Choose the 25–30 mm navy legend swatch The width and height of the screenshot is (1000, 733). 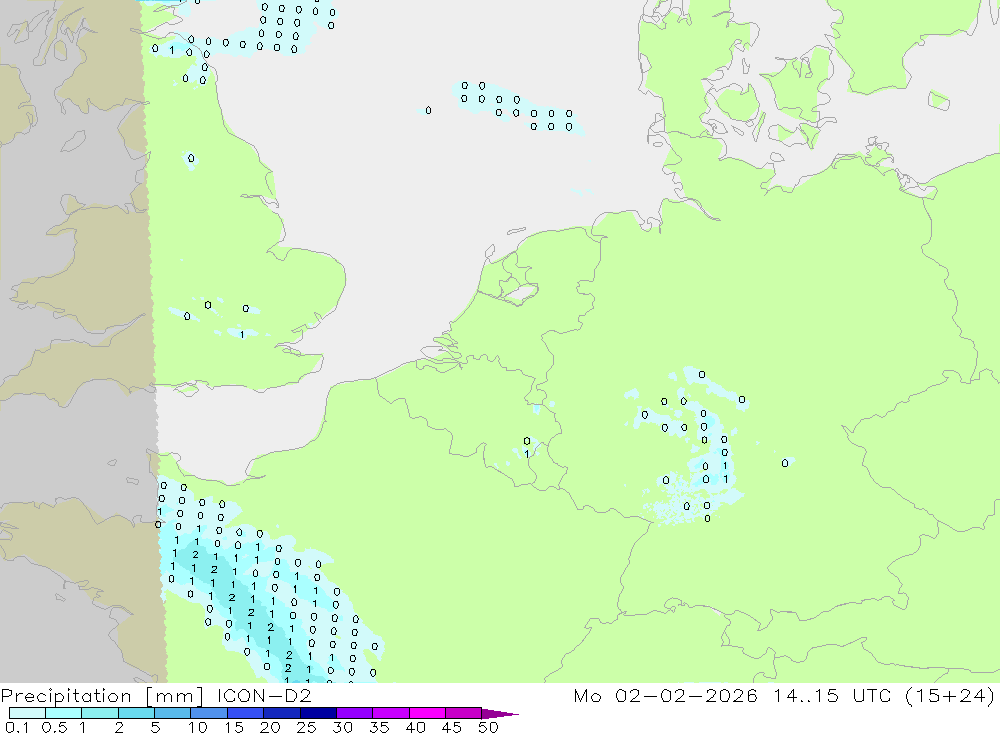pyautogui.click(x=318, y=713)
